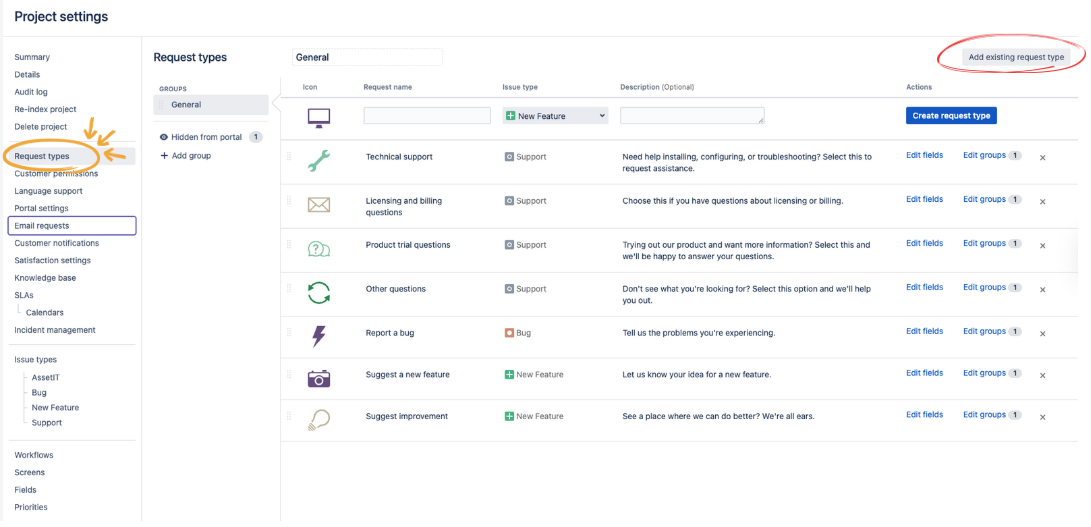The height and width of the screenshot is (527, 1091).
Task: Click the monitor icon in new request row
Action: [319, 117]
